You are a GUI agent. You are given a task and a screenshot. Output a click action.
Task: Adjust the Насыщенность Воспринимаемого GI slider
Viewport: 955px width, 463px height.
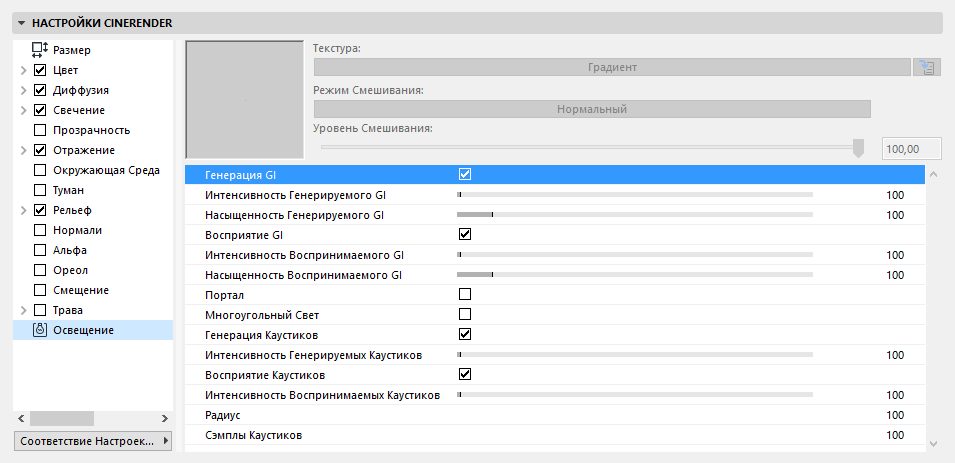click(635, 275)
